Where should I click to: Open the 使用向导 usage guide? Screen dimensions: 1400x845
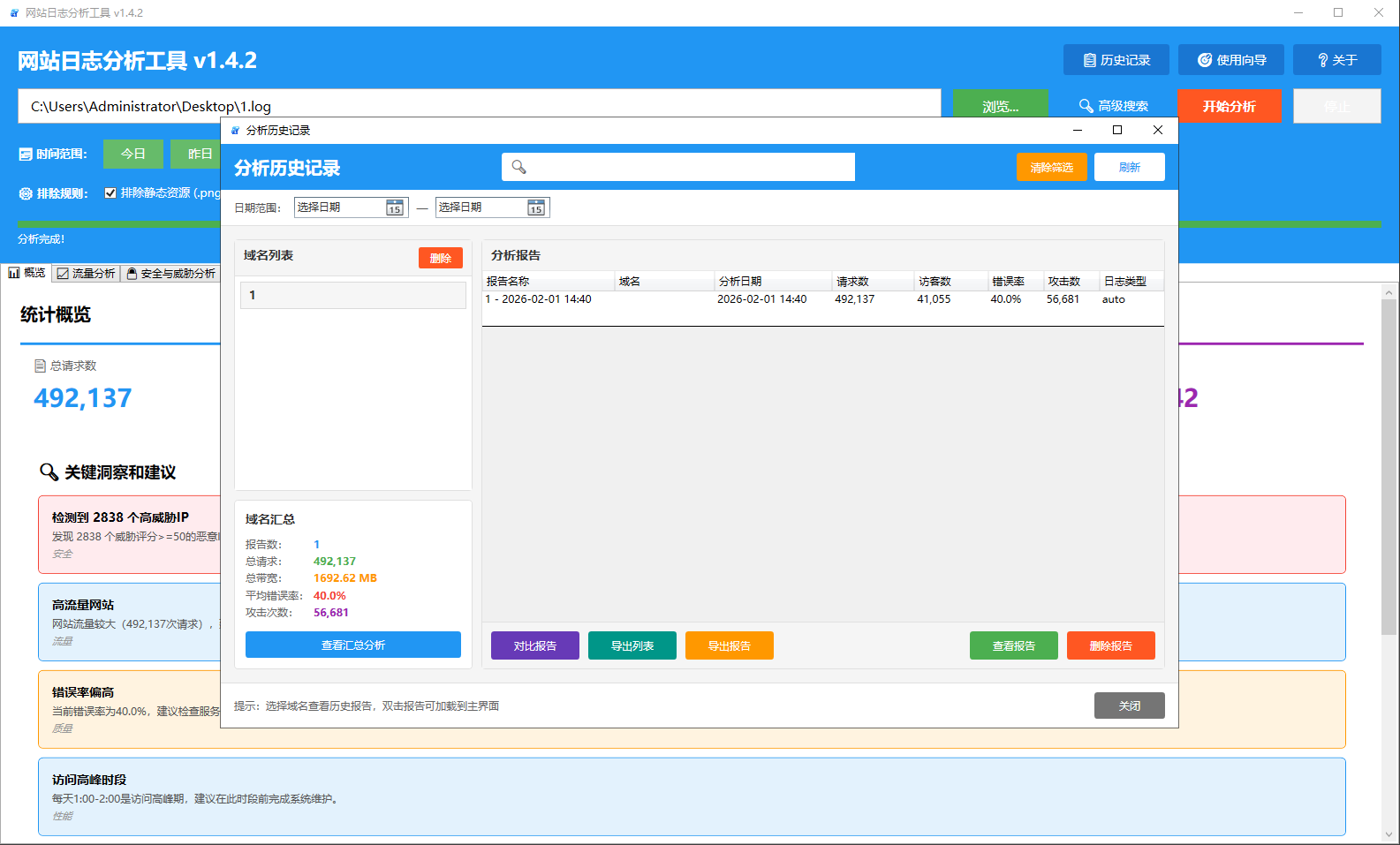[x=1230, y=60]
